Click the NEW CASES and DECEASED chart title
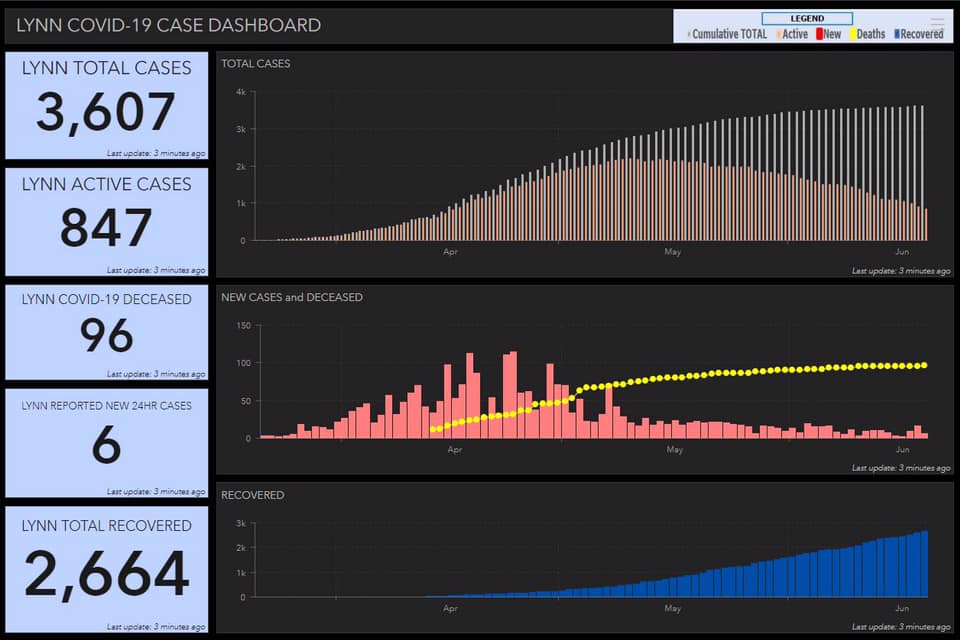Viewport: 960px width, 640px height. pos(292,297)
